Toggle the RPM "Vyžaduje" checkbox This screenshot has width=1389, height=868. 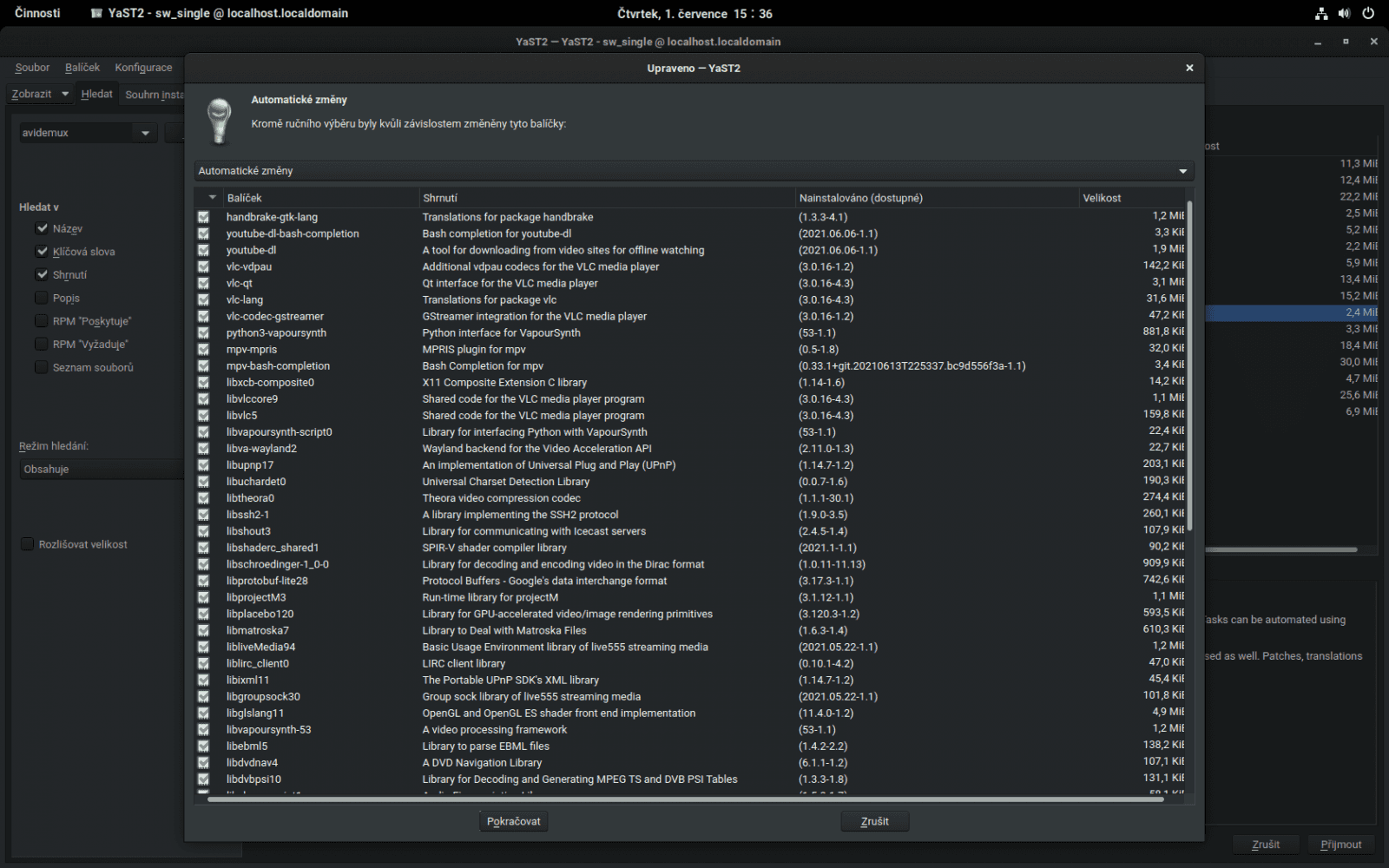(x=41, y=344)
